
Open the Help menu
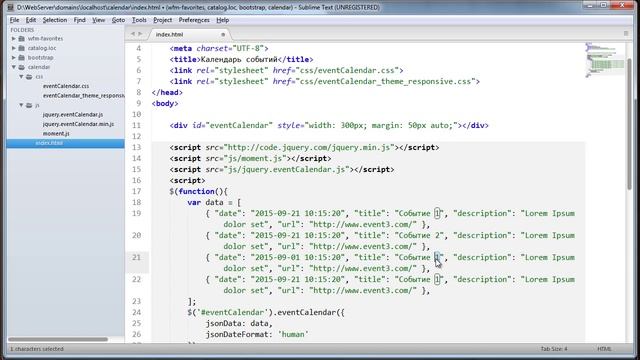click(x=222, y=20)
